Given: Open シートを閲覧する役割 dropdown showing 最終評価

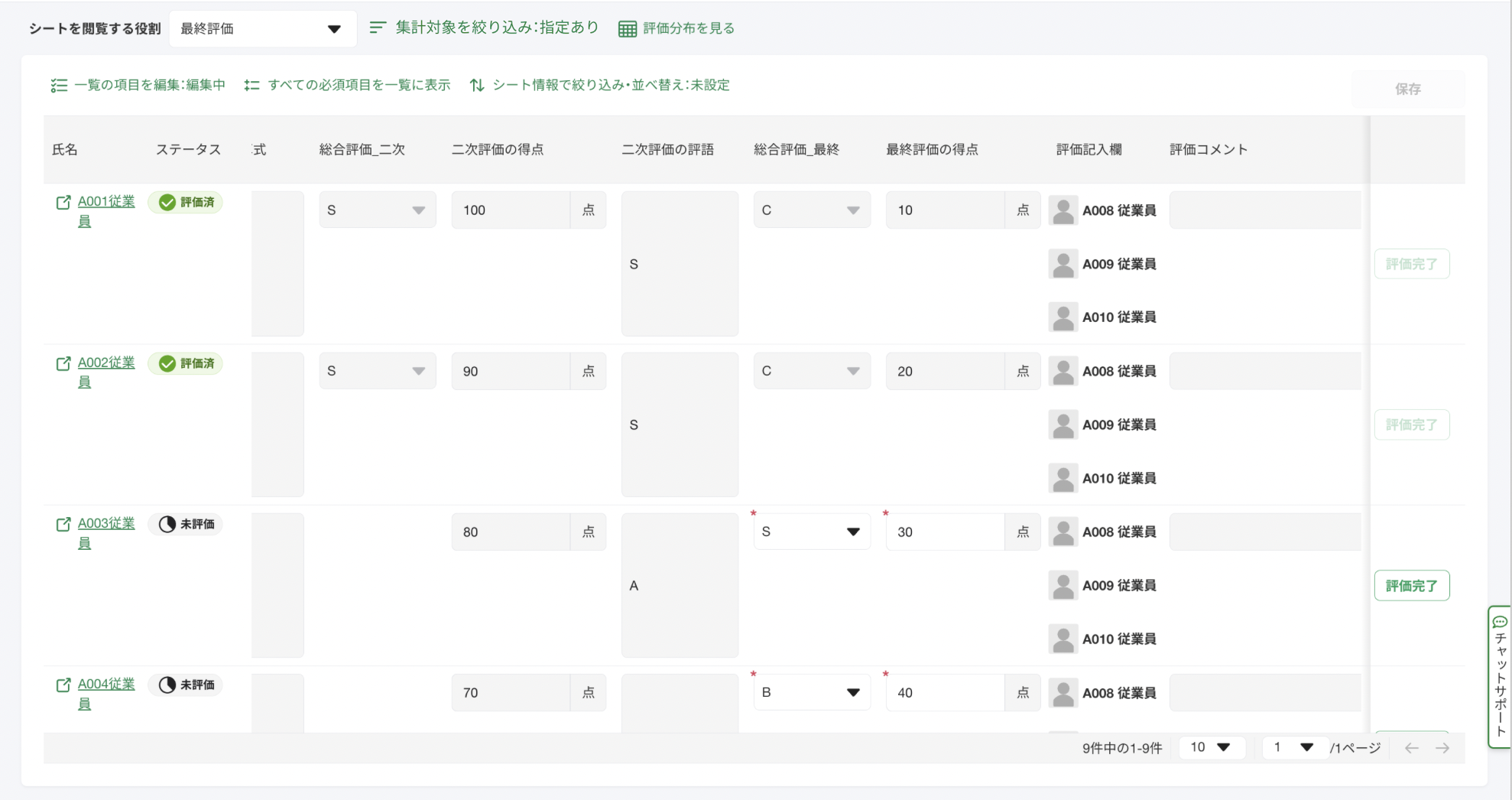Looking at the screenshot, I should [261, 29].
